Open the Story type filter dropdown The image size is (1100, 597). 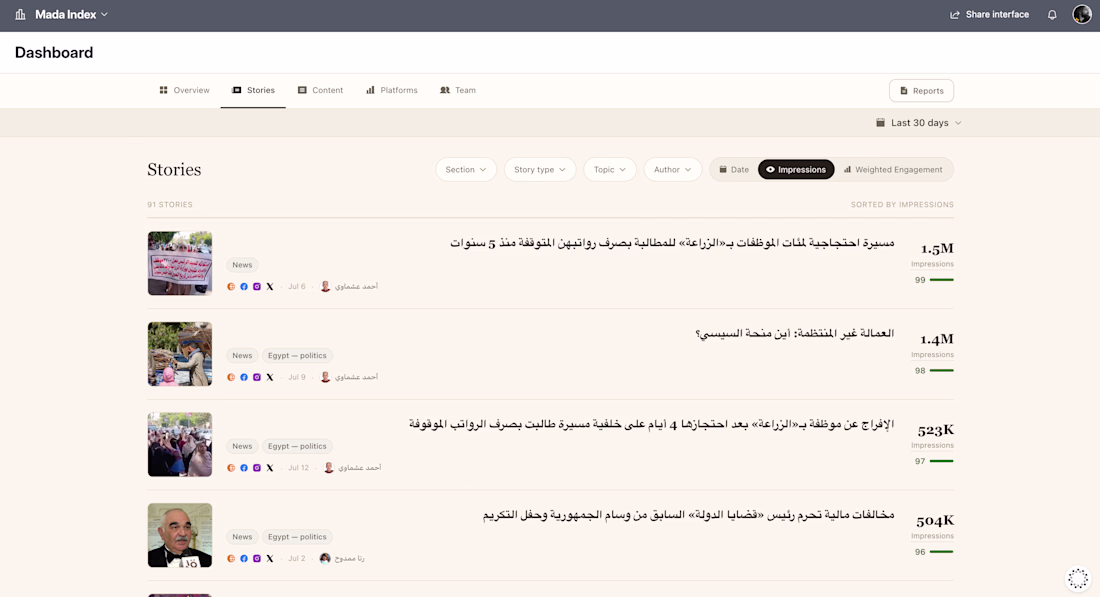[539, 170]
